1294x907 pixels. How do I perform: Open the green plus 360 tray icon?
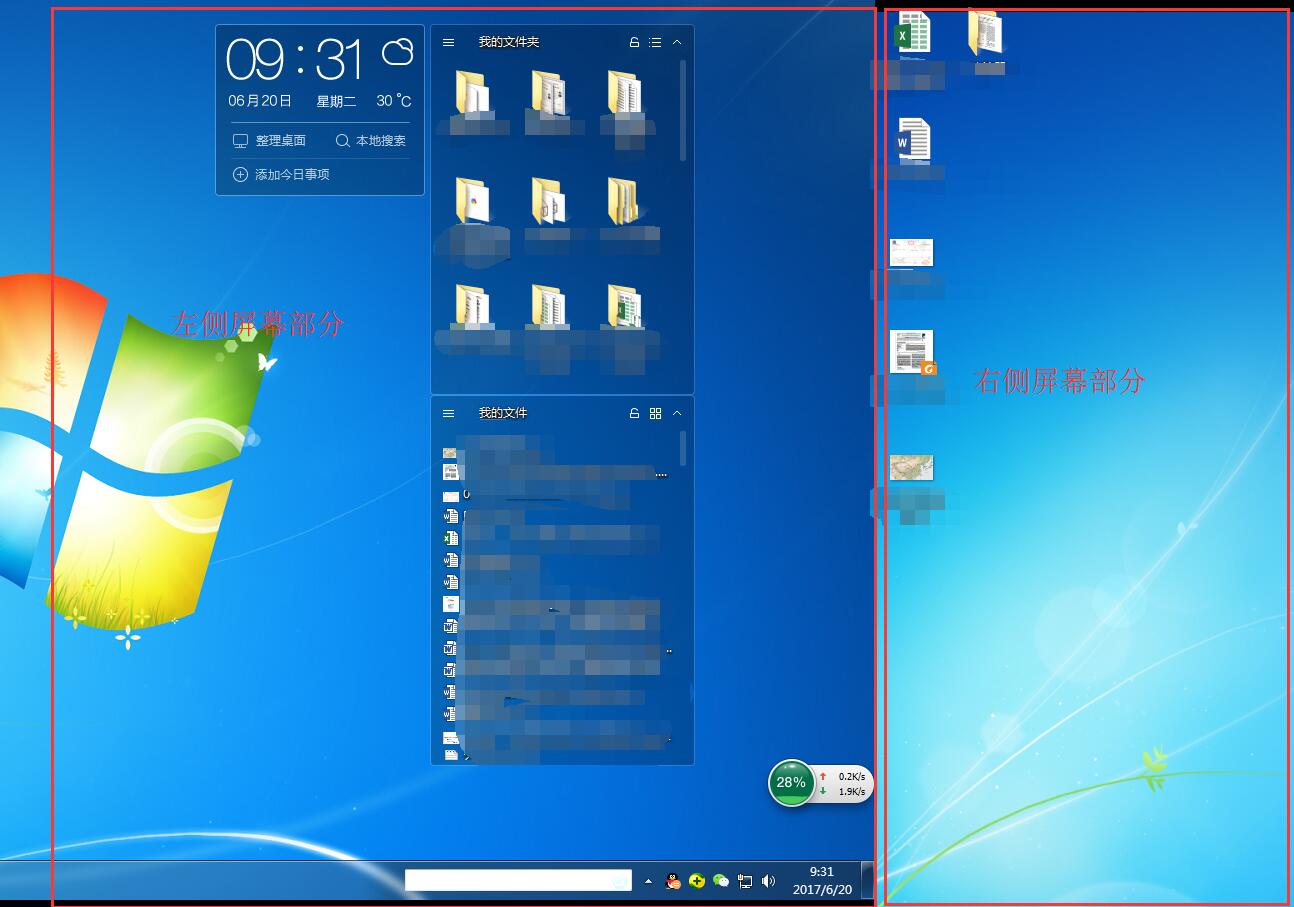pyautogui.click(x=697, y=881)
